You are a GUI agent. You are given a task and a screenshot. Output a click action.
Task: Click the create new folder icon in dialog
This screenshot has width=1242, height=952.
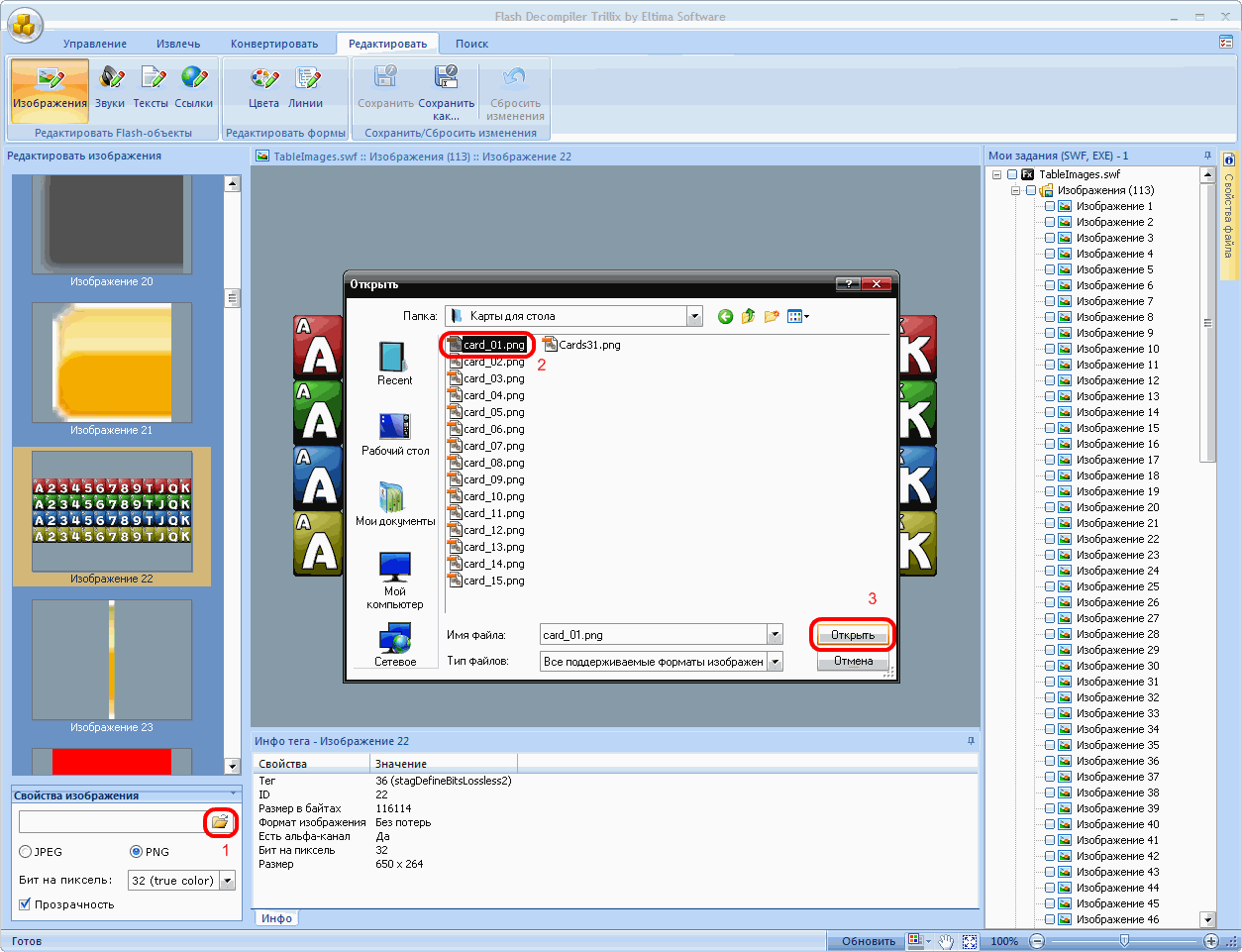(771, 316)
